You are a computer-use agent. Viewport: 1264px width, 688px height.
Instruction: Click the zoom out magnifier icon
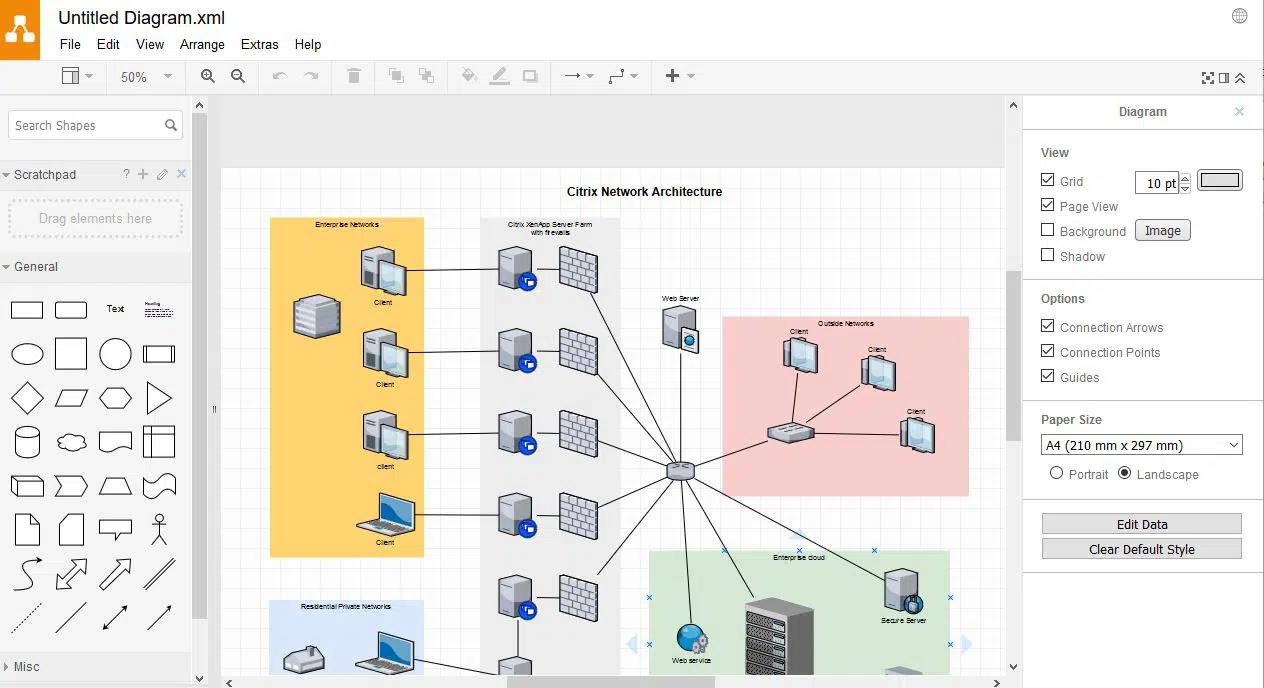(238, 76)
